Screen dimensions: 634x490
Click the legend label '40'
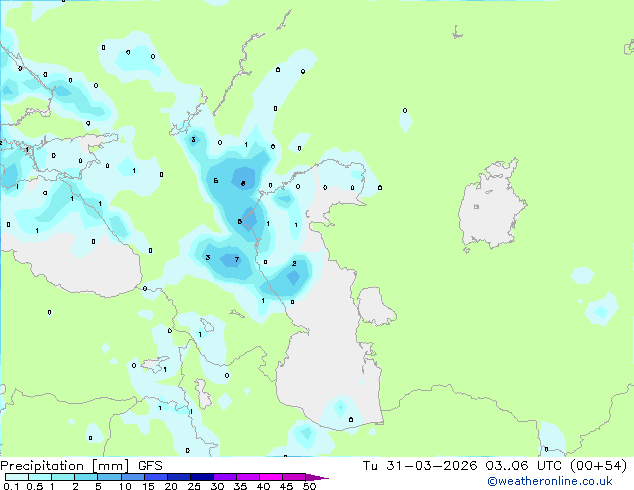click(263, 486)
